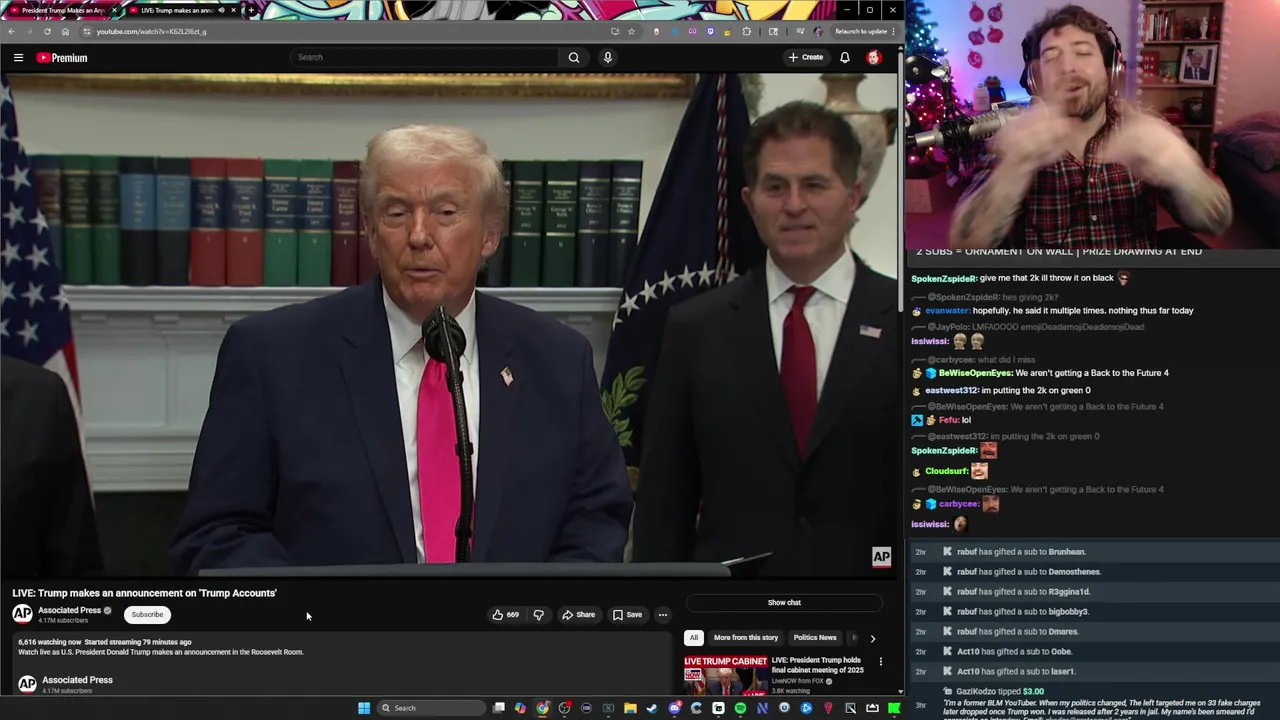Image resolution: width=1280 pixels, height=720 pixels.
Task: Open Chrome icon in the taskbar
Action: click(542, 708)
